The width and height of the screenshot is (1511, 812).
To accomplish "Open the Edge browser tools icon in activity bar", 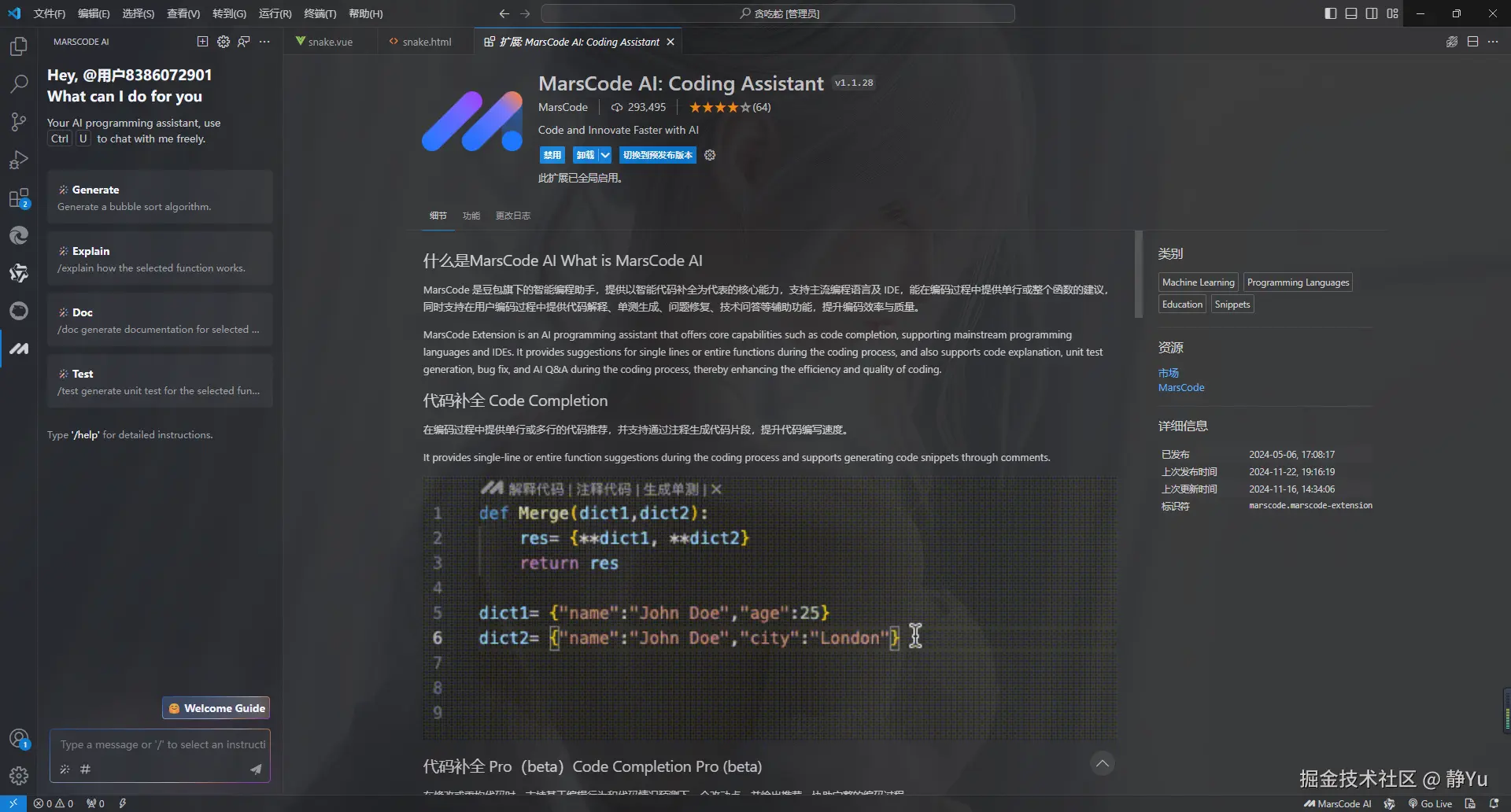I will pyautogui.click(x=19, y=235).
